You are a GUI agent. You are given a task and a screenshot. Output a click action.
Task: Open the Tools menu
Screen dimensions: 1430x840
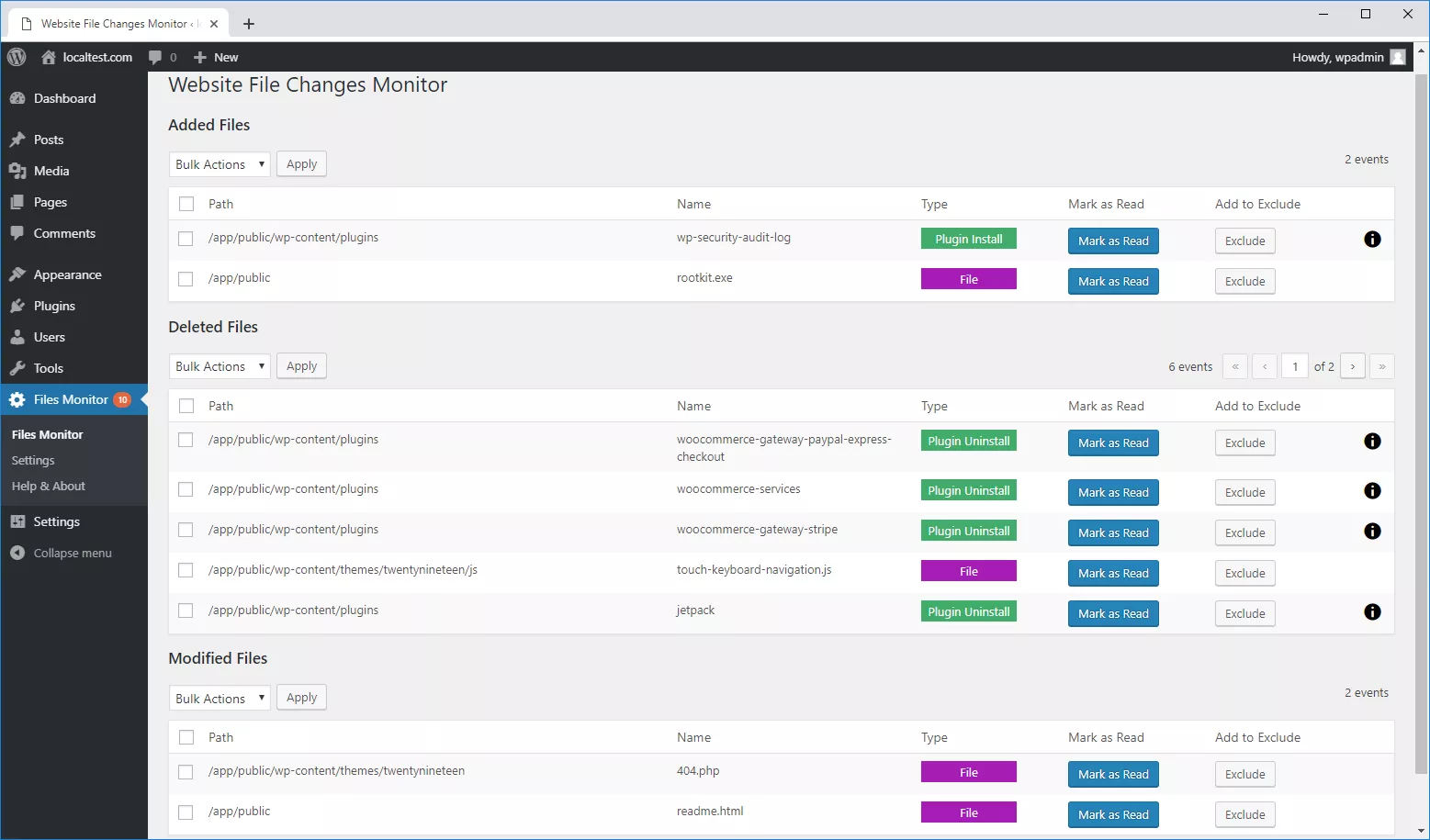point(49,368)
